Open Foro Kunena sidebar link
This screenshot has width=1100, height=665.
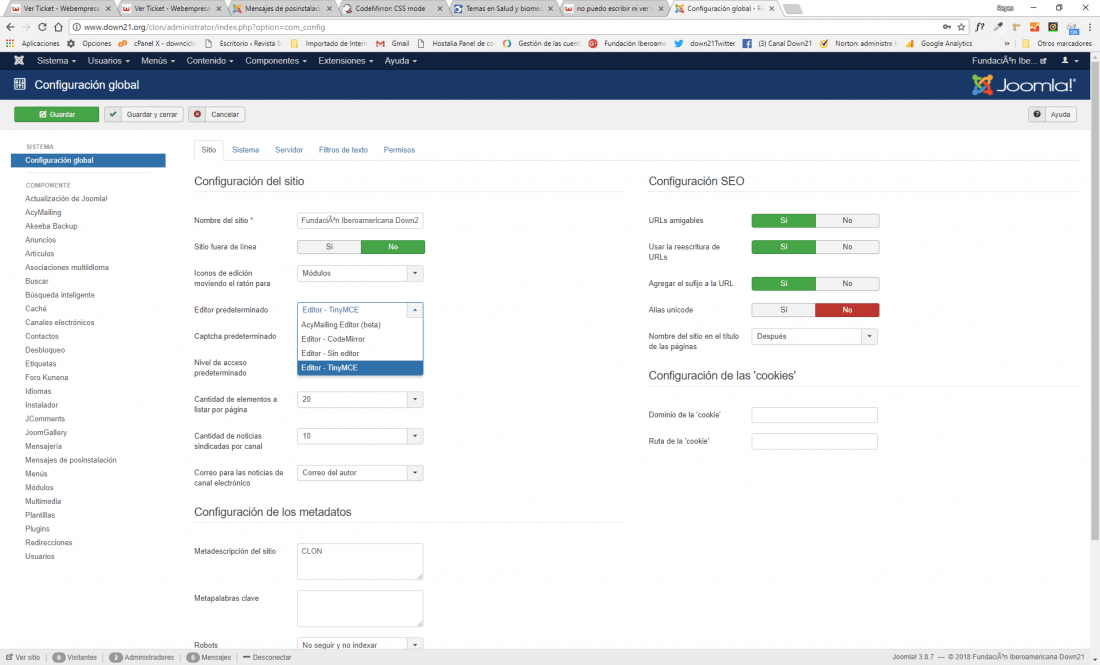tap(46, 377)
